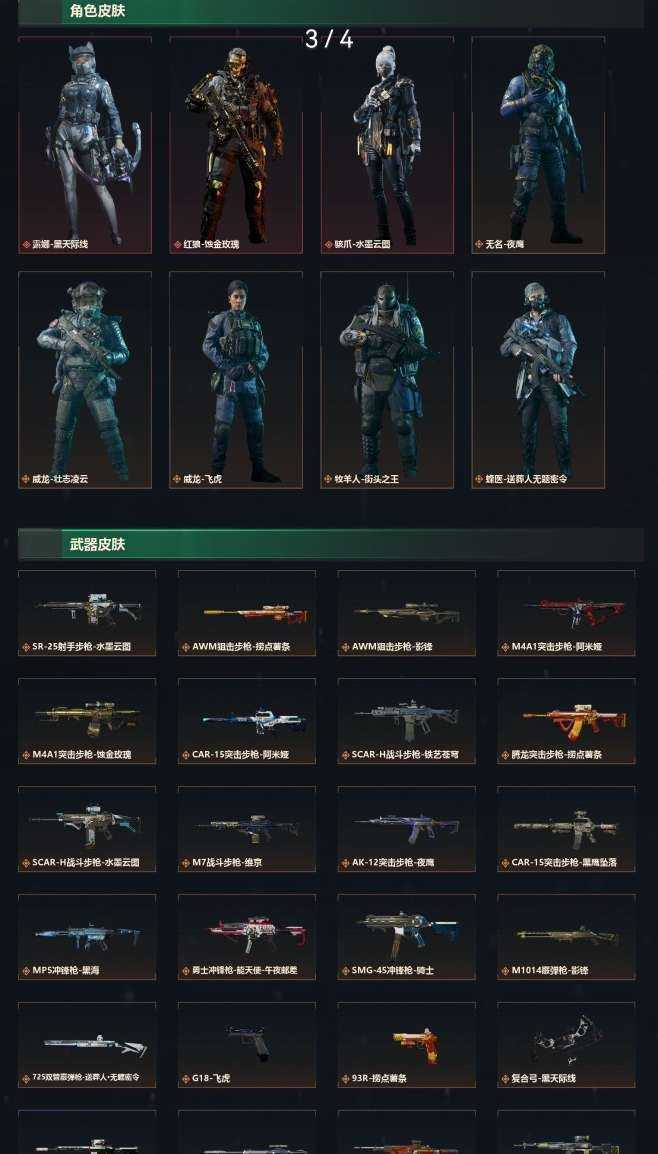Click the 武器皮肤 section header
This screenshot has height=1154, width=658.
coord(97,545)
